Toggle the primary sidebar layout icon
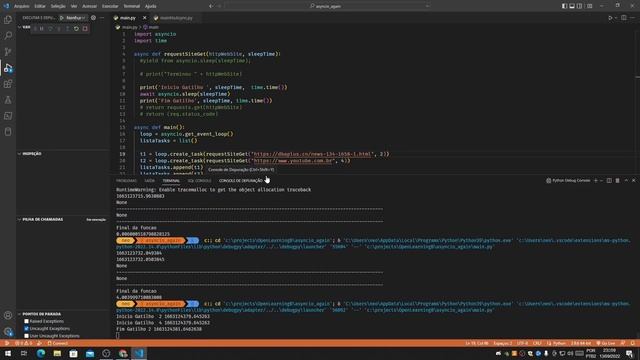 (564, 6)
